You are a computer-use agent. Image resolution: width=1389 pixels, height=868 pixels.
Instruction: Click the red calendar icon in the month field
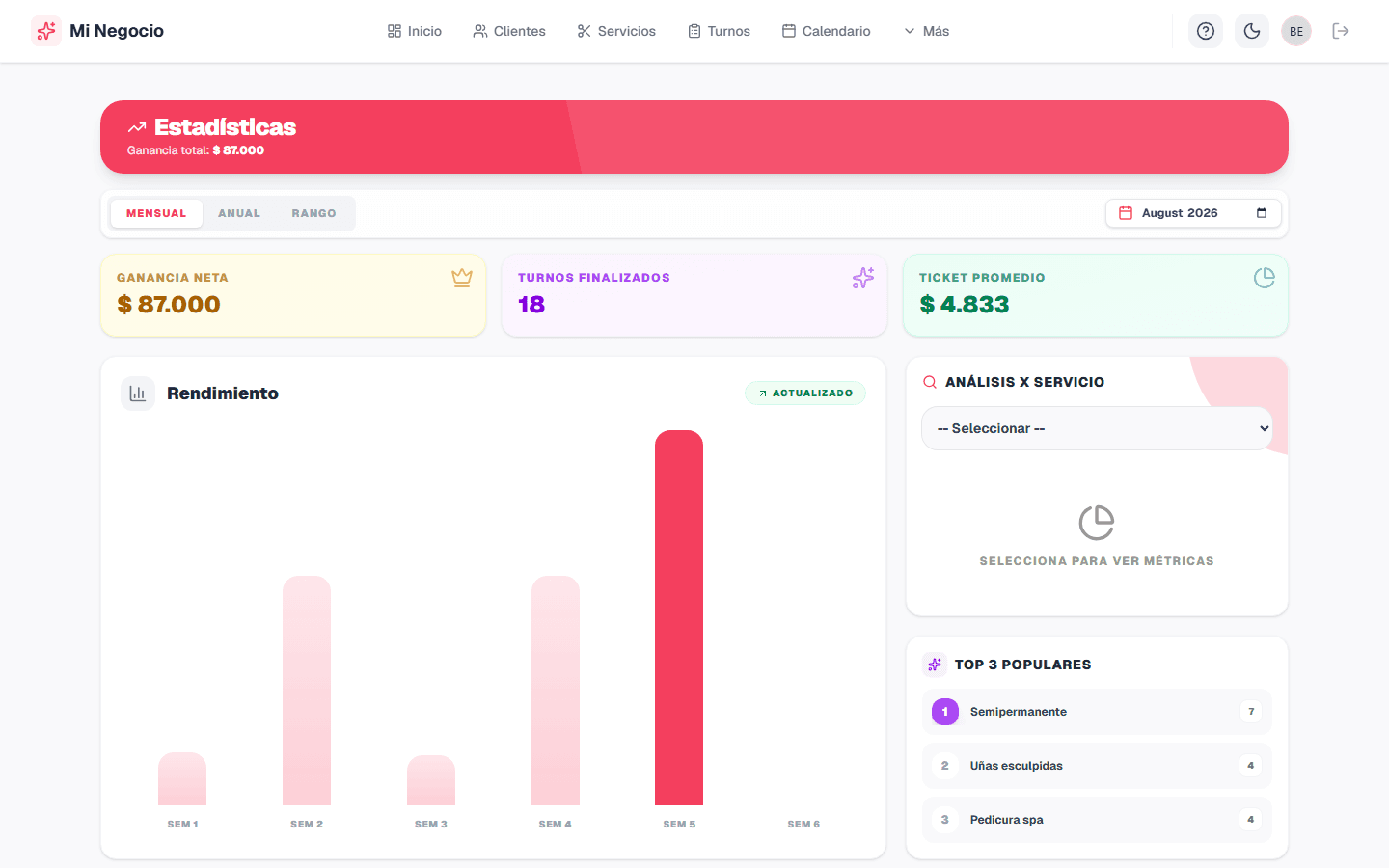1126,213
